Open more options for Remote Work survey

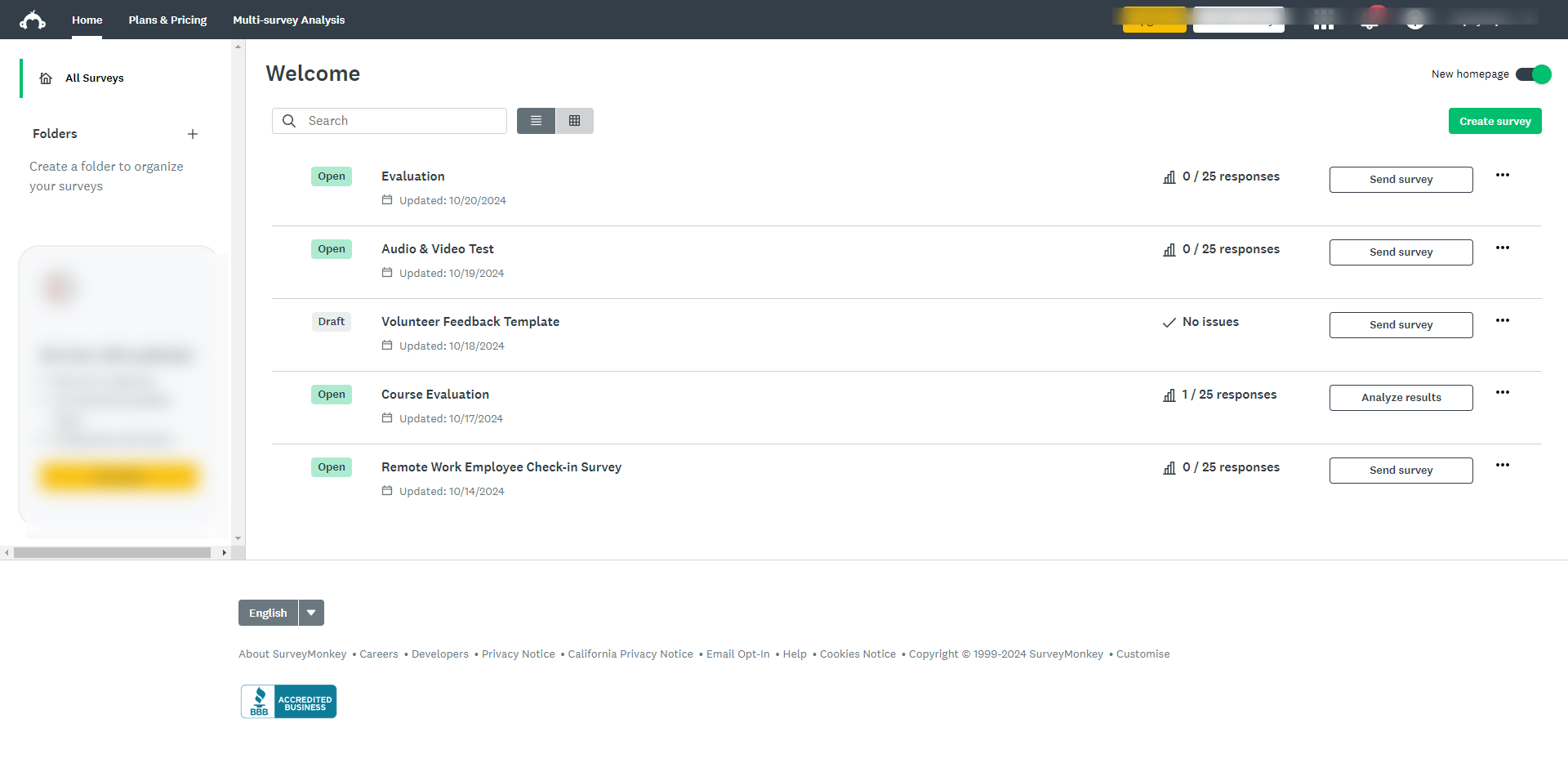1503,466
